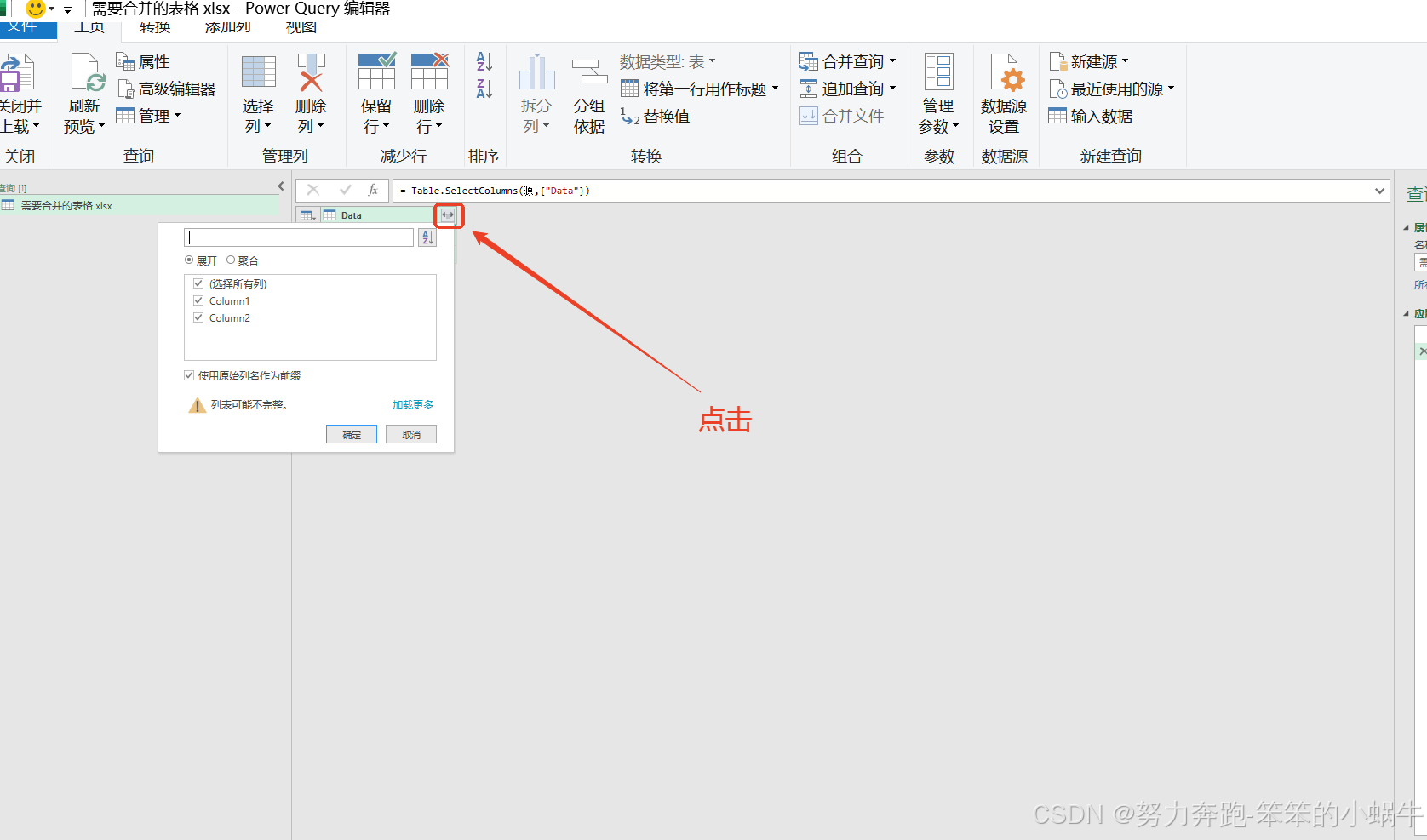Image resolution: width=1427 pixels, height=840 pixels.
Task: Open the Data Type (数据类型: 表) dropdown
Action: 668,61
